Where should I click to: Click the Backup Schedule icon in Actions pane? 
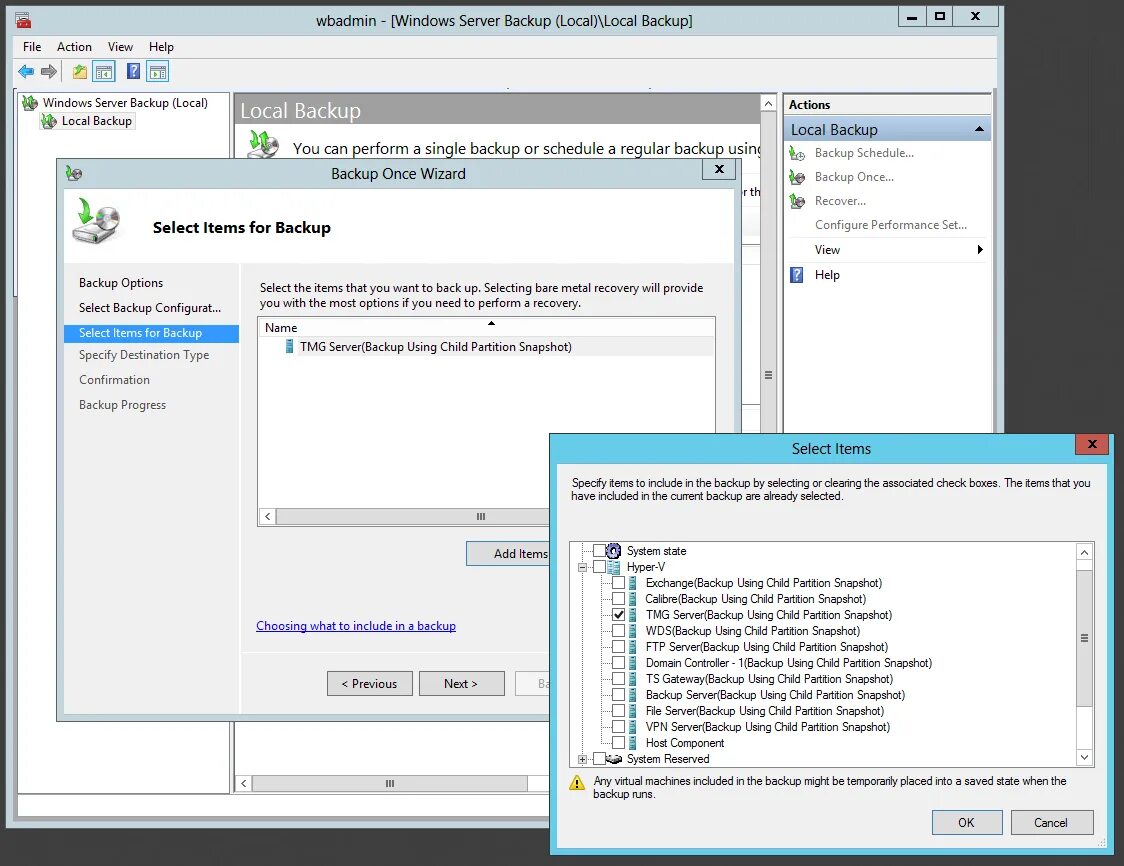[x=797, y=153]
